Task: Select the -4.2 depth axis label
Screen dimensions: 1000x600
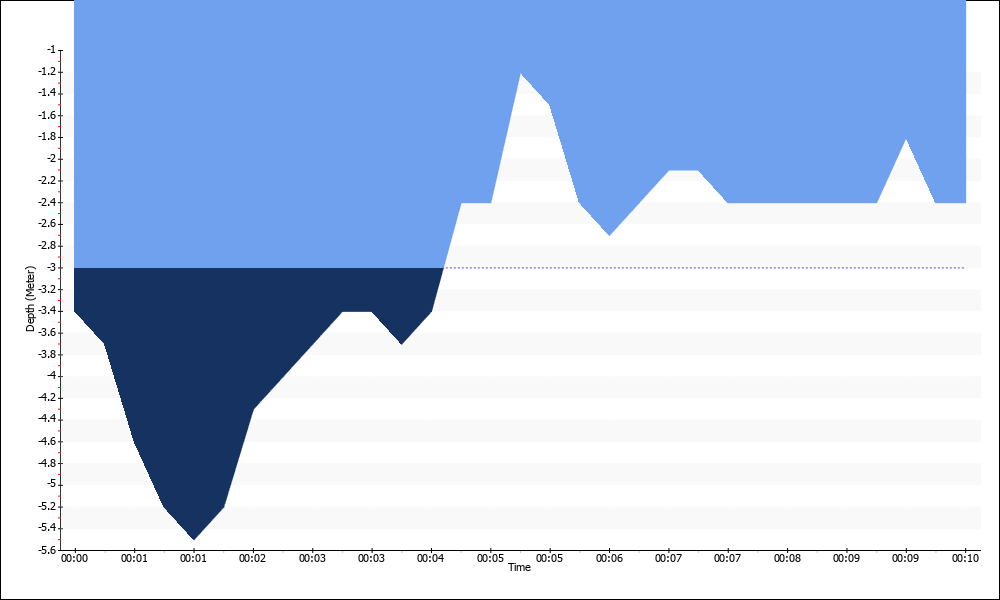Action: [x=48, y=398]
